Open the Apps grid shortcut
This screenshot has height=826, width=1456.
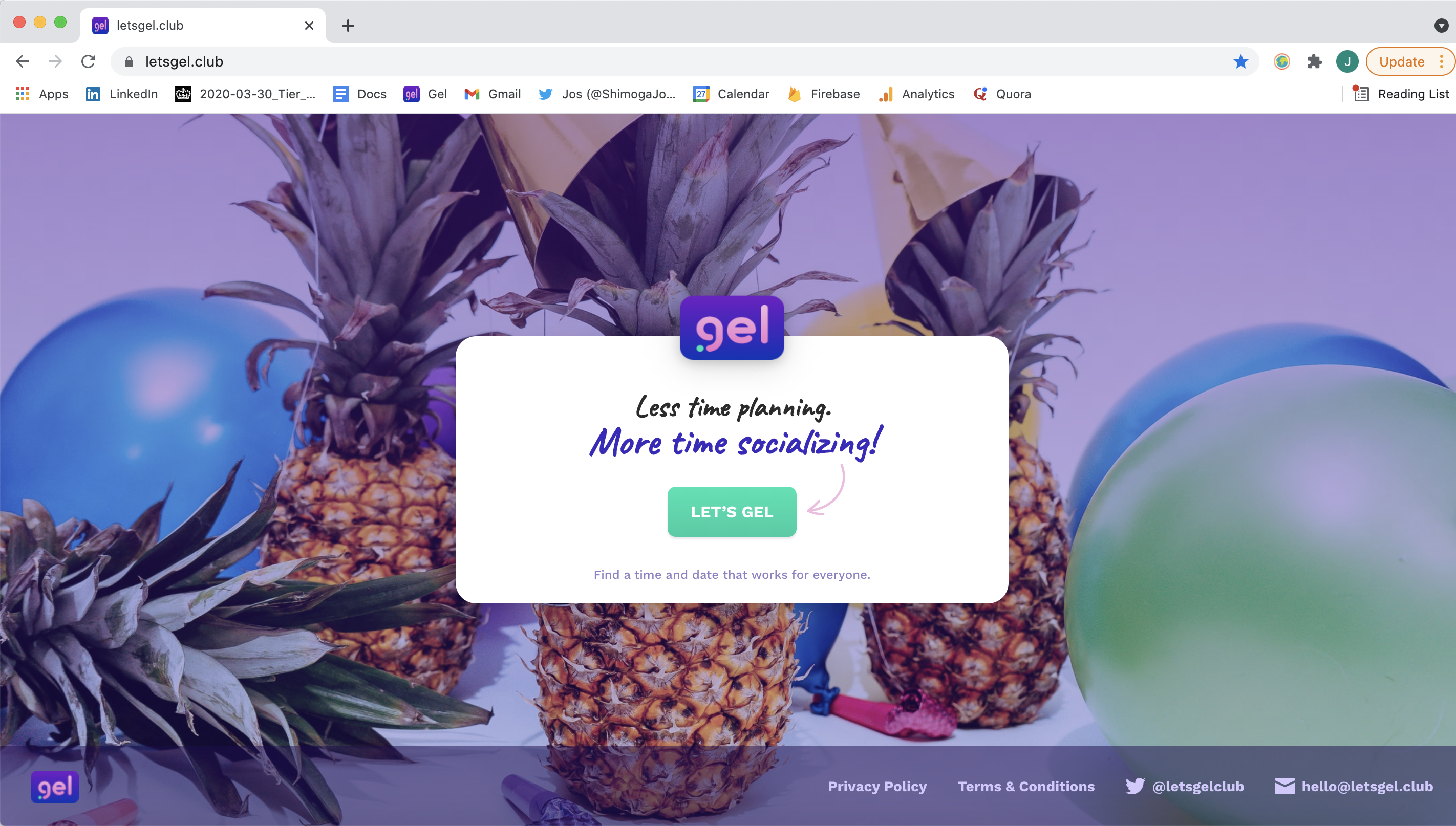click(42, 94)
